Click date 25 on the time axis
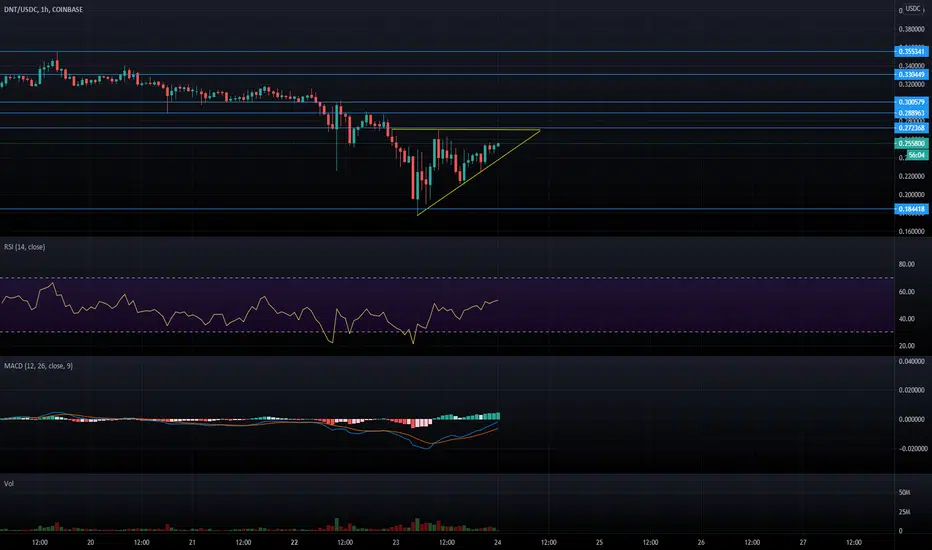The height and width of the screenshot is (550, 932). point(599,542)
